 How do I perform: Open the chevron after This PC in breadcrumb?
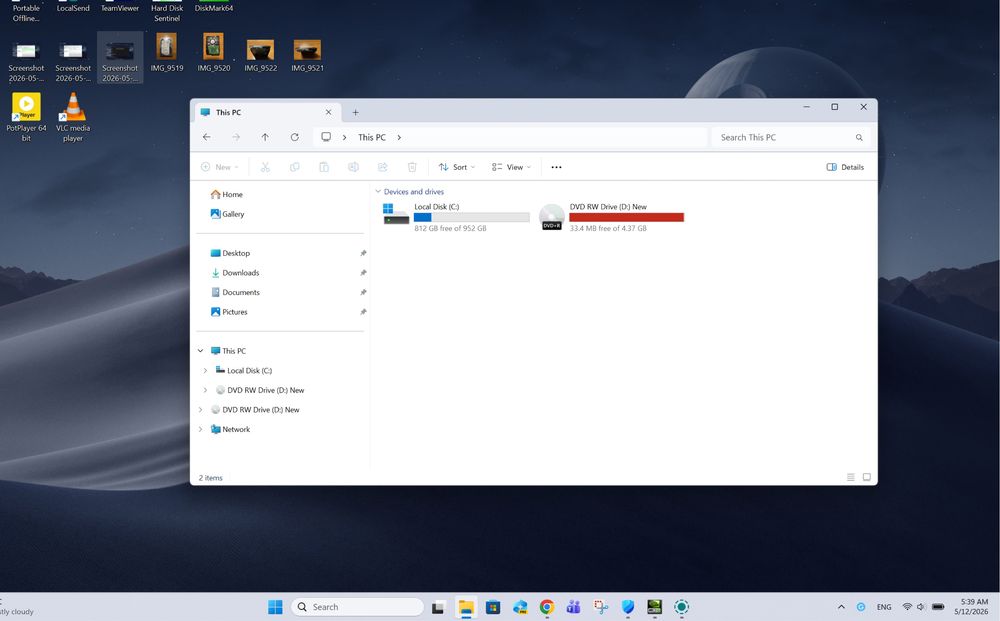[x=399, y=137]
